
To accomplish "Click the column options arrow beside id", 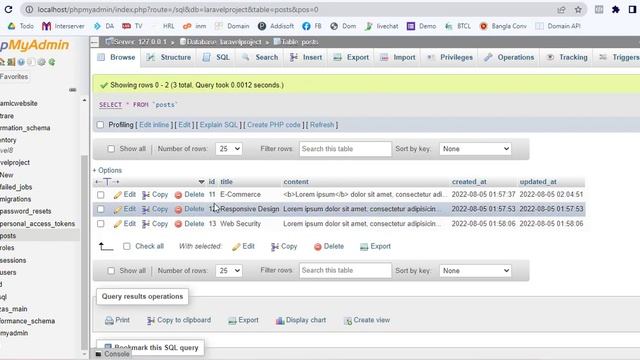I will click(x=201, y=182).
